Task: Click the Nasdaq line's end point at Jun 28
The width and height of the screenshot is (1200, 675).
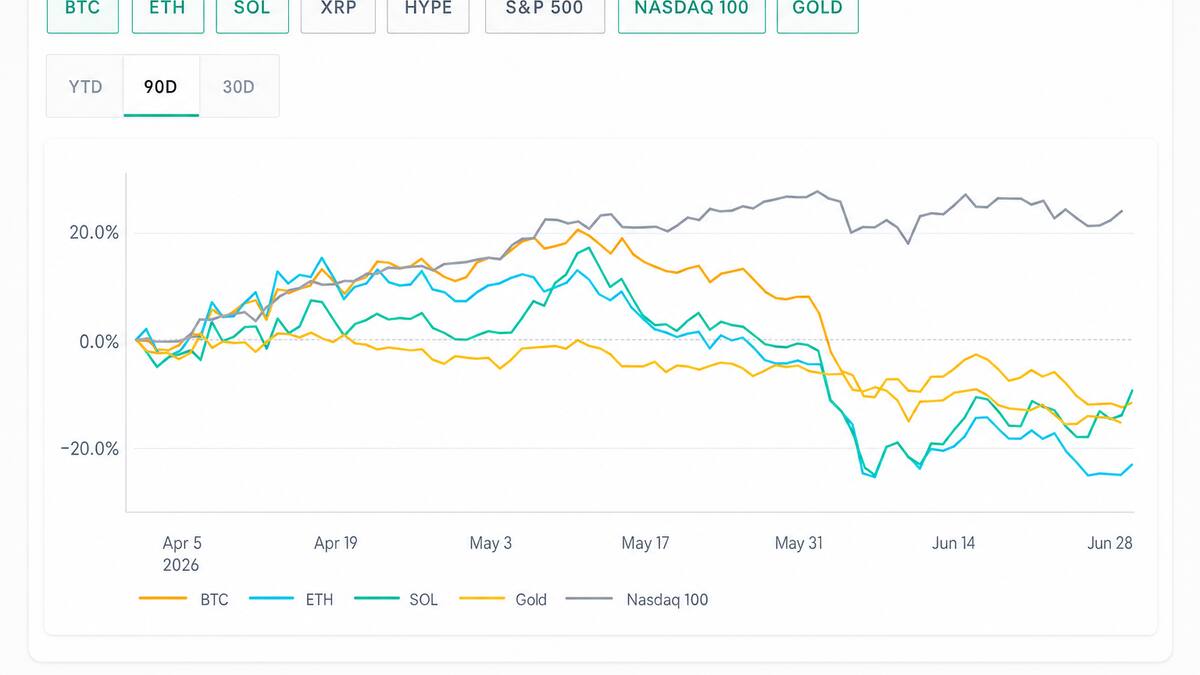Action: tap(1121, 211)
